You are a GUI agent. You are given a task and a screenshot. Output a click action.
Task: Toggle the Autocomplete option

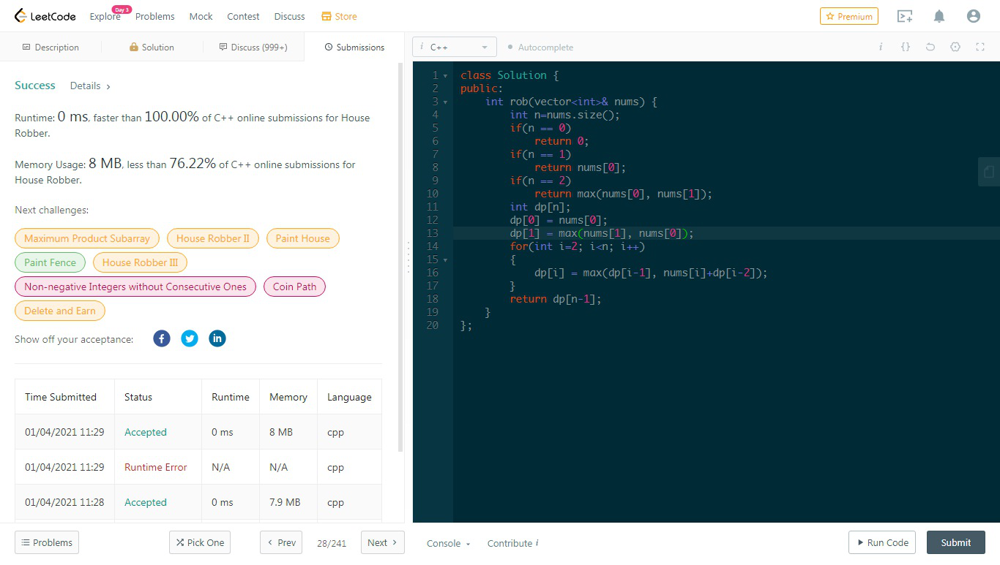point(540,47)
